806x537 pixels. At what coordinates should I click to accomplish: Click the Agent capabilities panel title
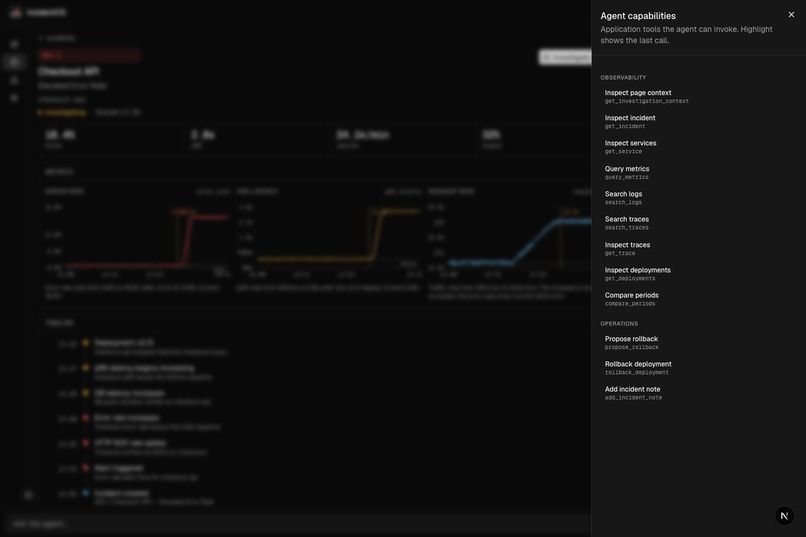[x=638, y=16]
